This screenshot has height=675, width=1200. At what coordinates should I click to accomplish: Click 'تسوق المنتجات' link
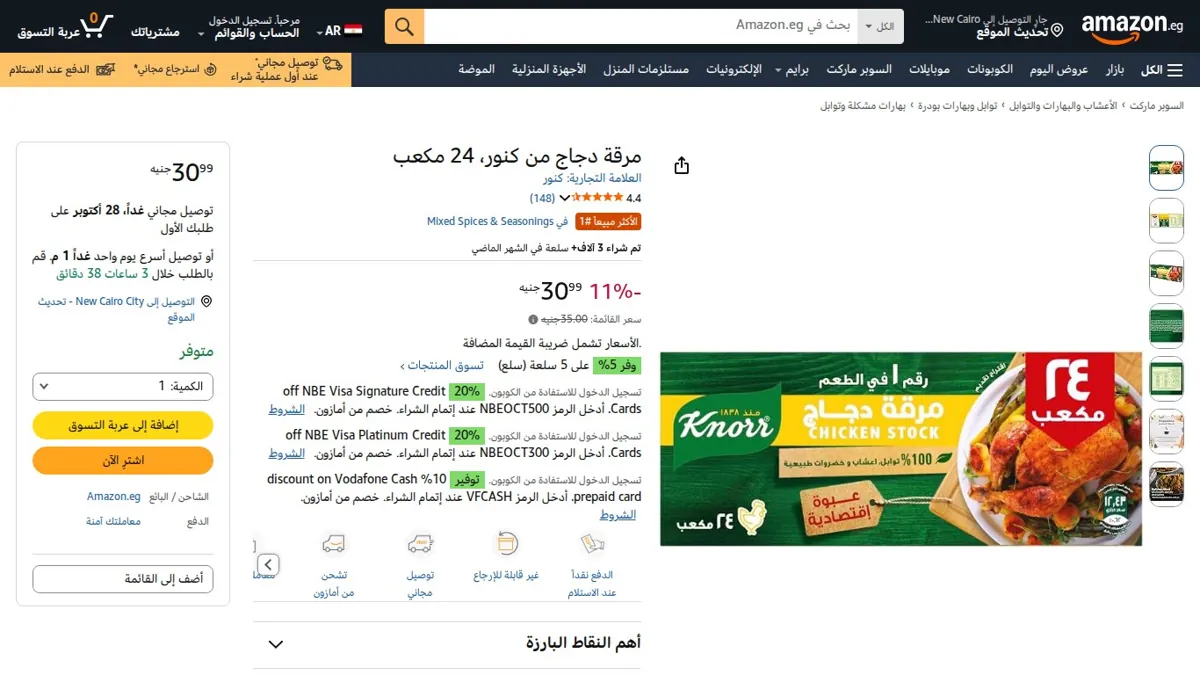tap(443, 365)
